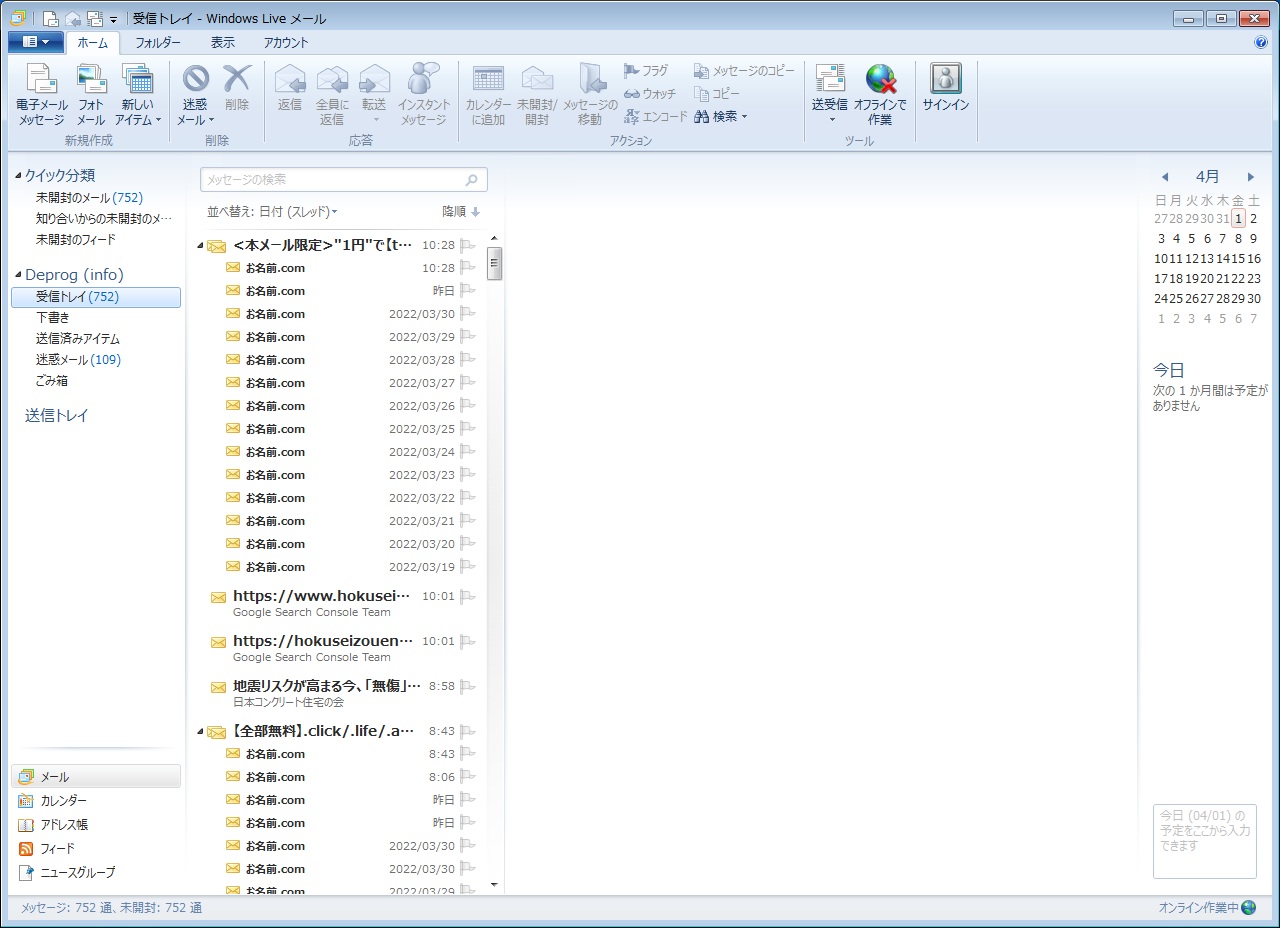Toggle flag on お名前.com 2022/03/22 message
This screenshot has height=928, width=1280.
(x=468, y=498)
